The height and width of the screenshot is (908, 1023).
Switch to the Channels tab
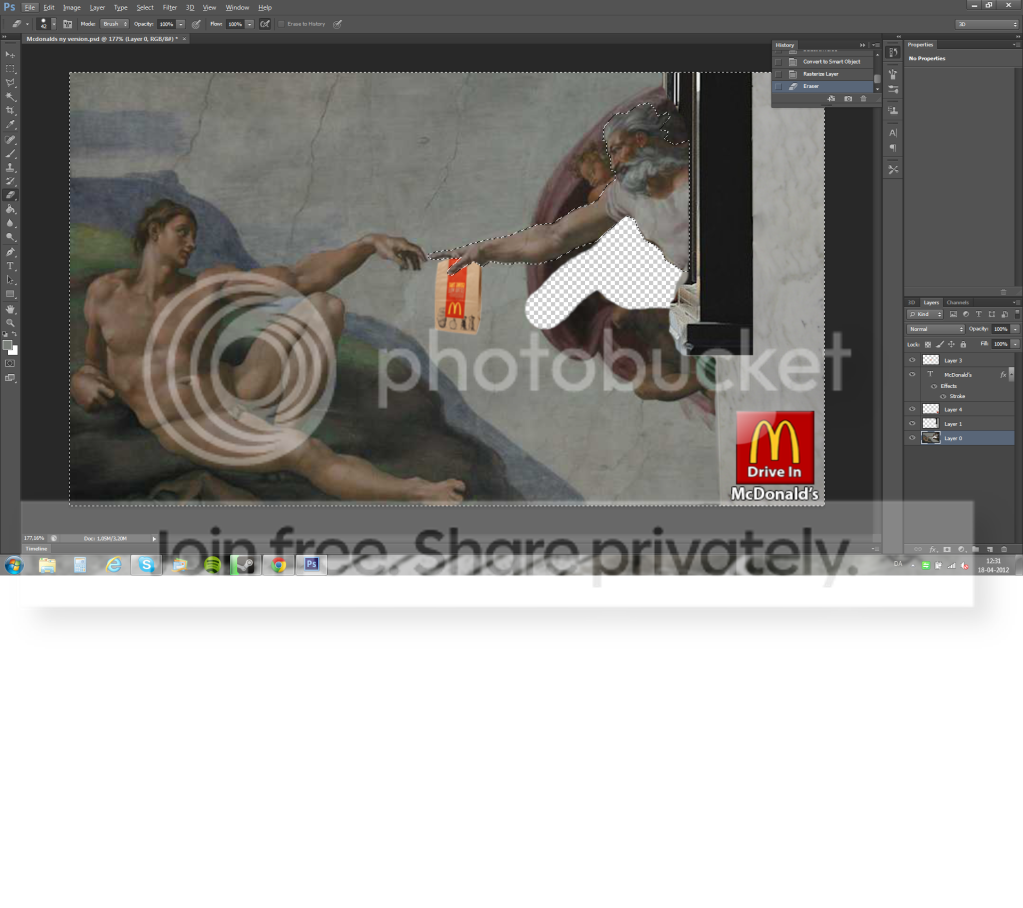tap(957, 303)
